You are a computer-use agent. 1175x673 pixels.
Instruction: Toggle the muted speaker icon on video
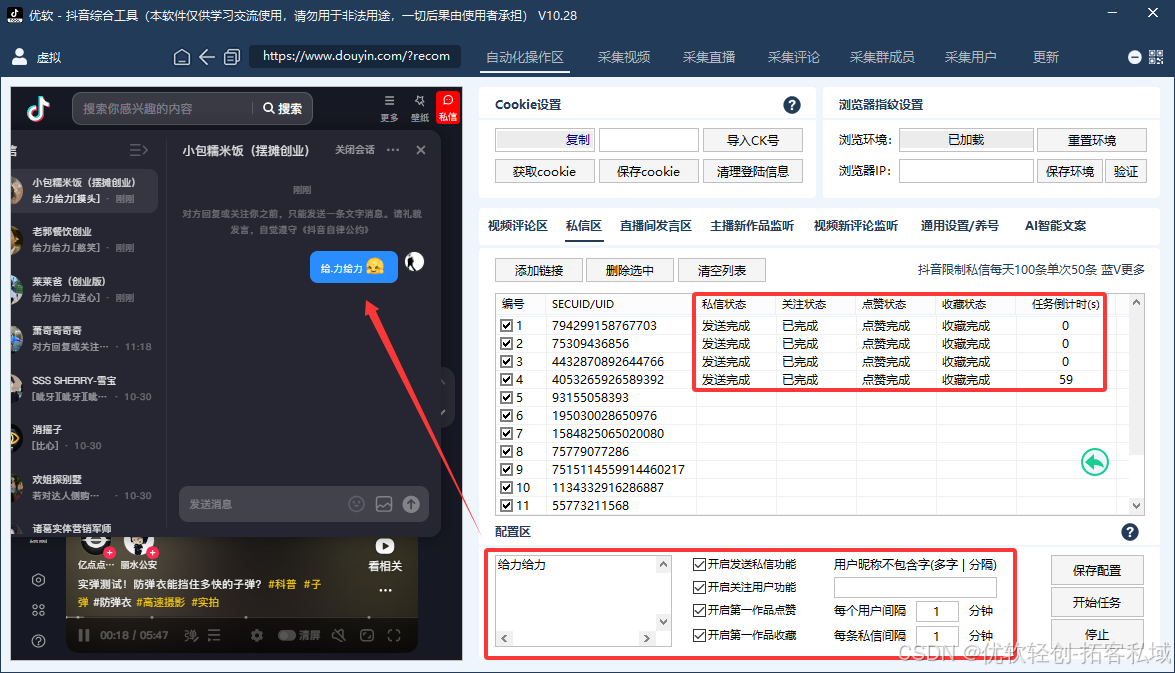pyautogui.click(x=339, y=636)
